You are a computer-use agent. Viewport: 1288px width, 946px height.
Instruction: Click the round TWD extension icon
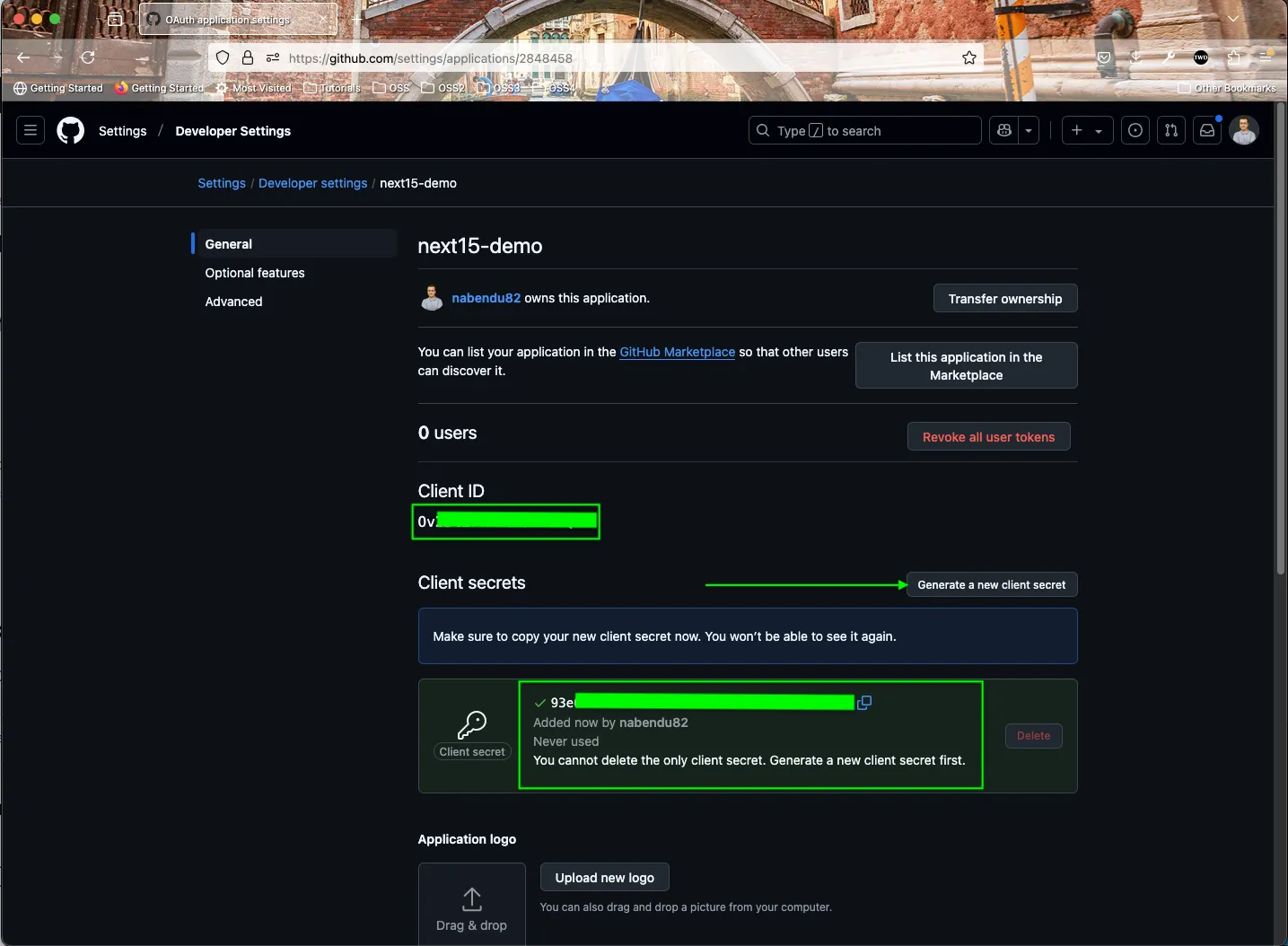1201,57
